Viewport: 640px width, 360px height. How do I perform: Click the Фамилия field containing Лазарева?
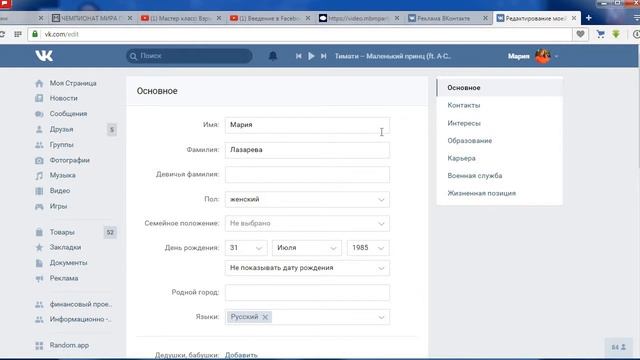point(307,150)
